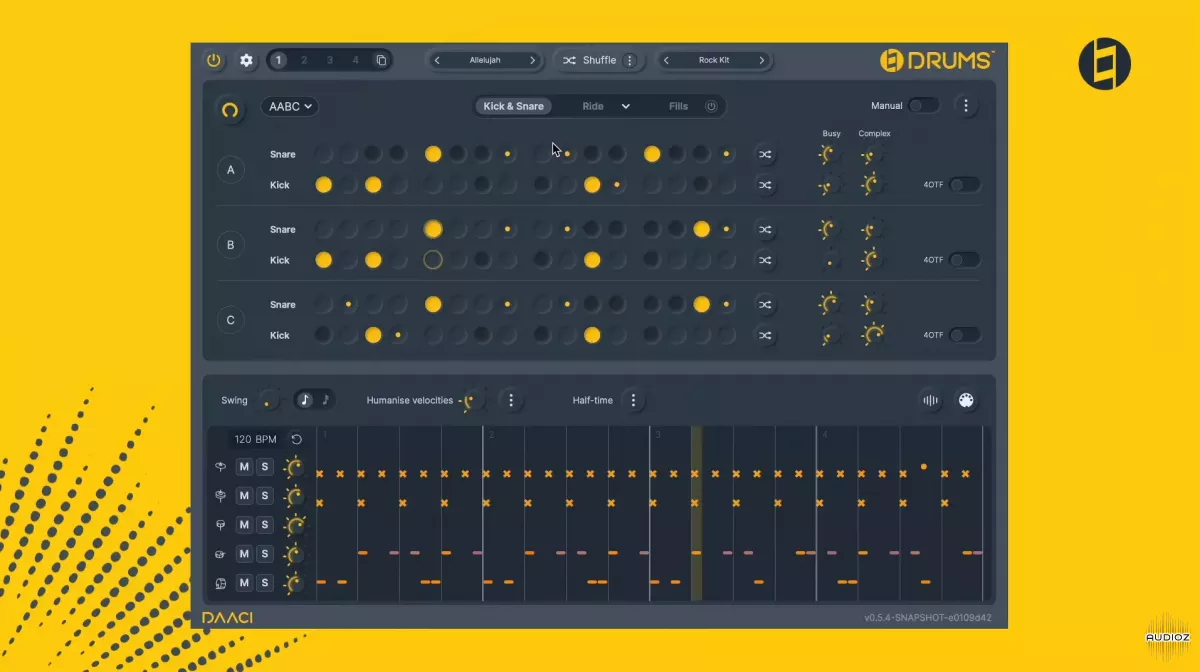
Task: Go to the previous preset before Allelujah
Action: [437, 60]
